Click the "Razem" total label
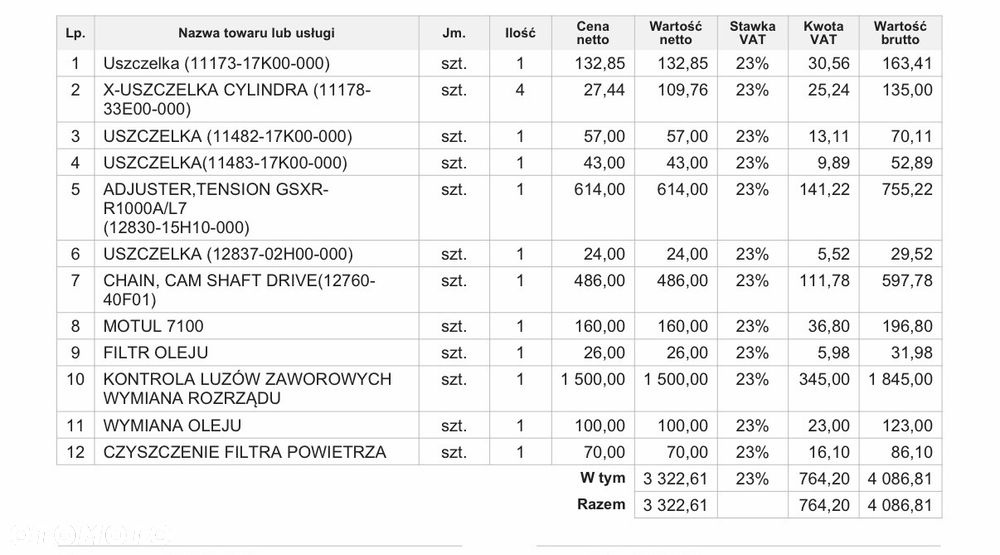 [x=601, y=505]
